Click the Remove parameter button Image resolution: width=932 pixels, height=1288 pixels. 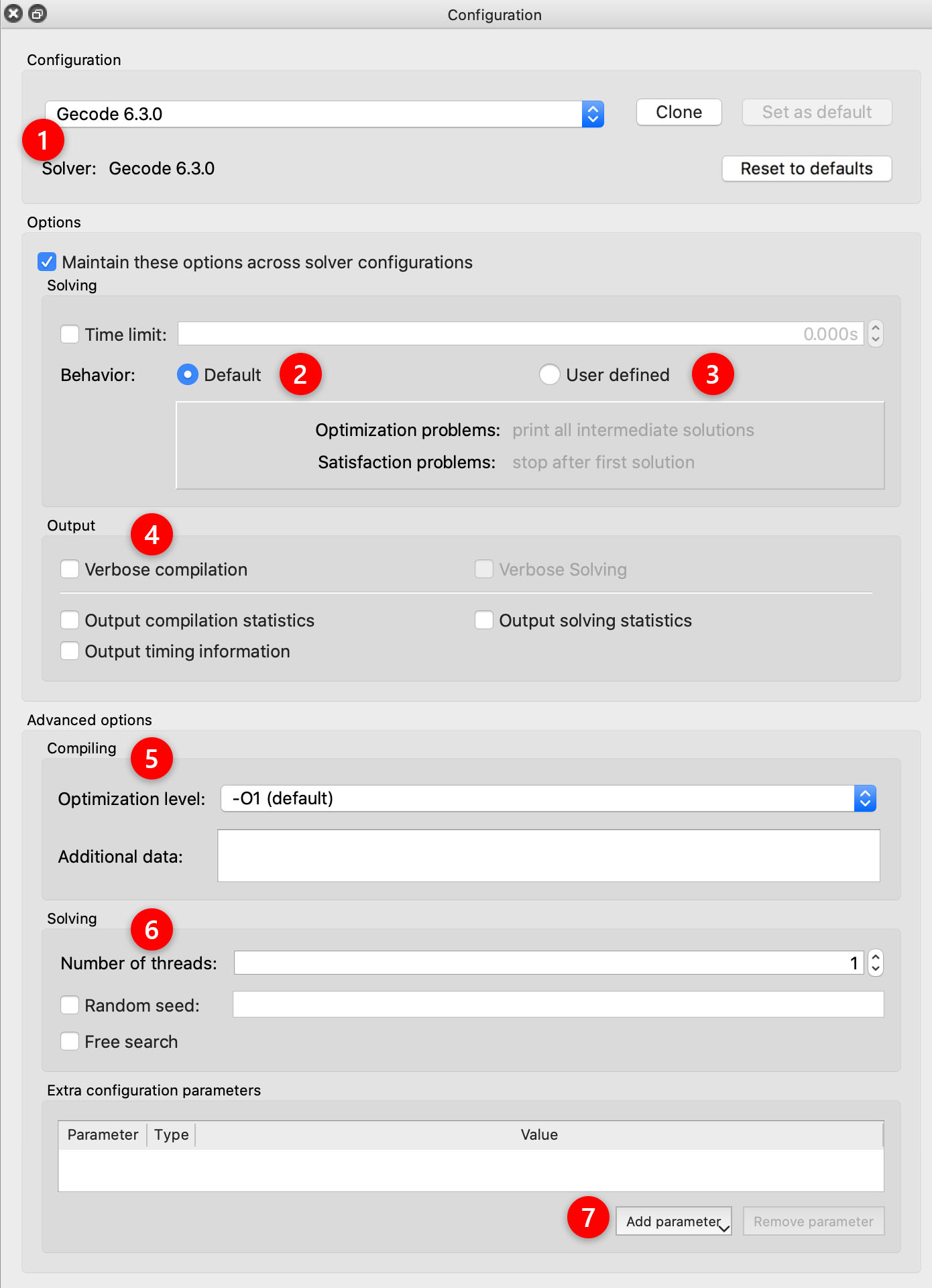click(x=813, y=1222)
